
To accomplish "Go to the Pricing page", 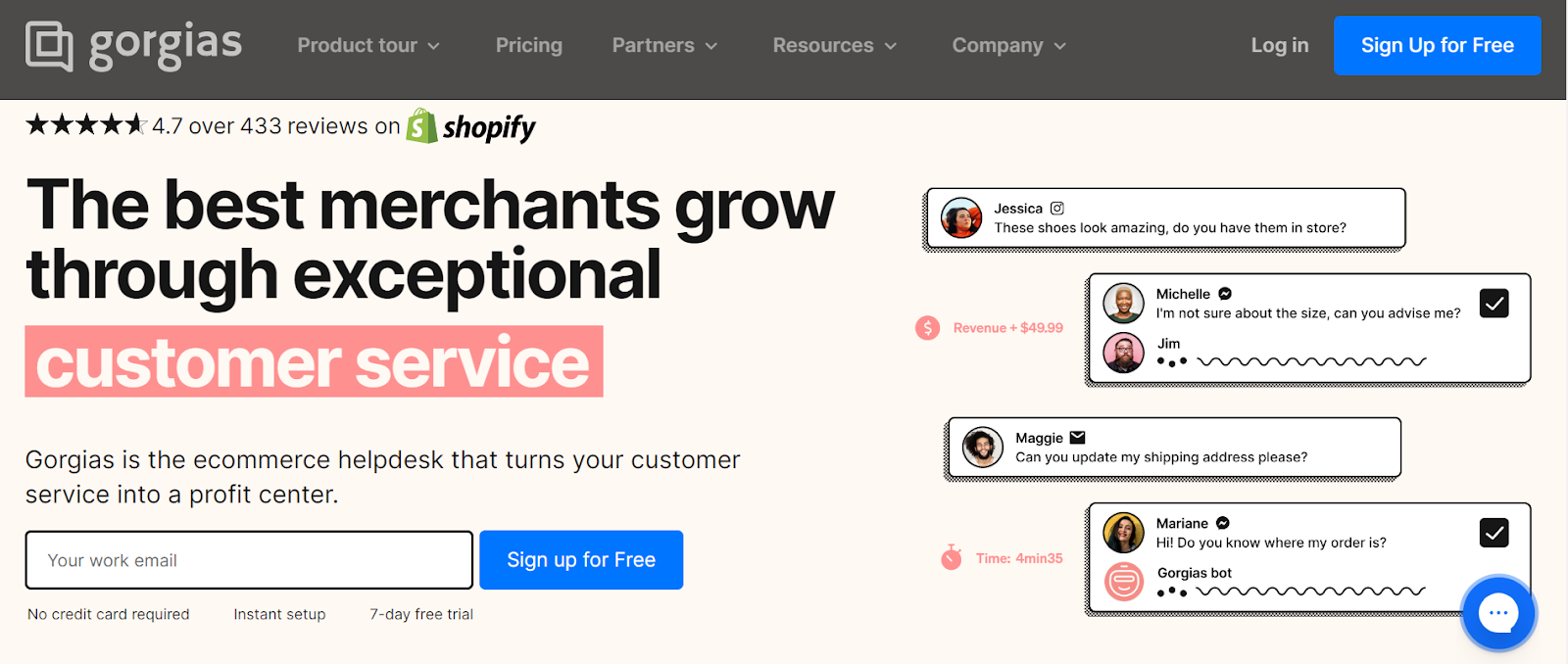I will click(x=528, y=46).
